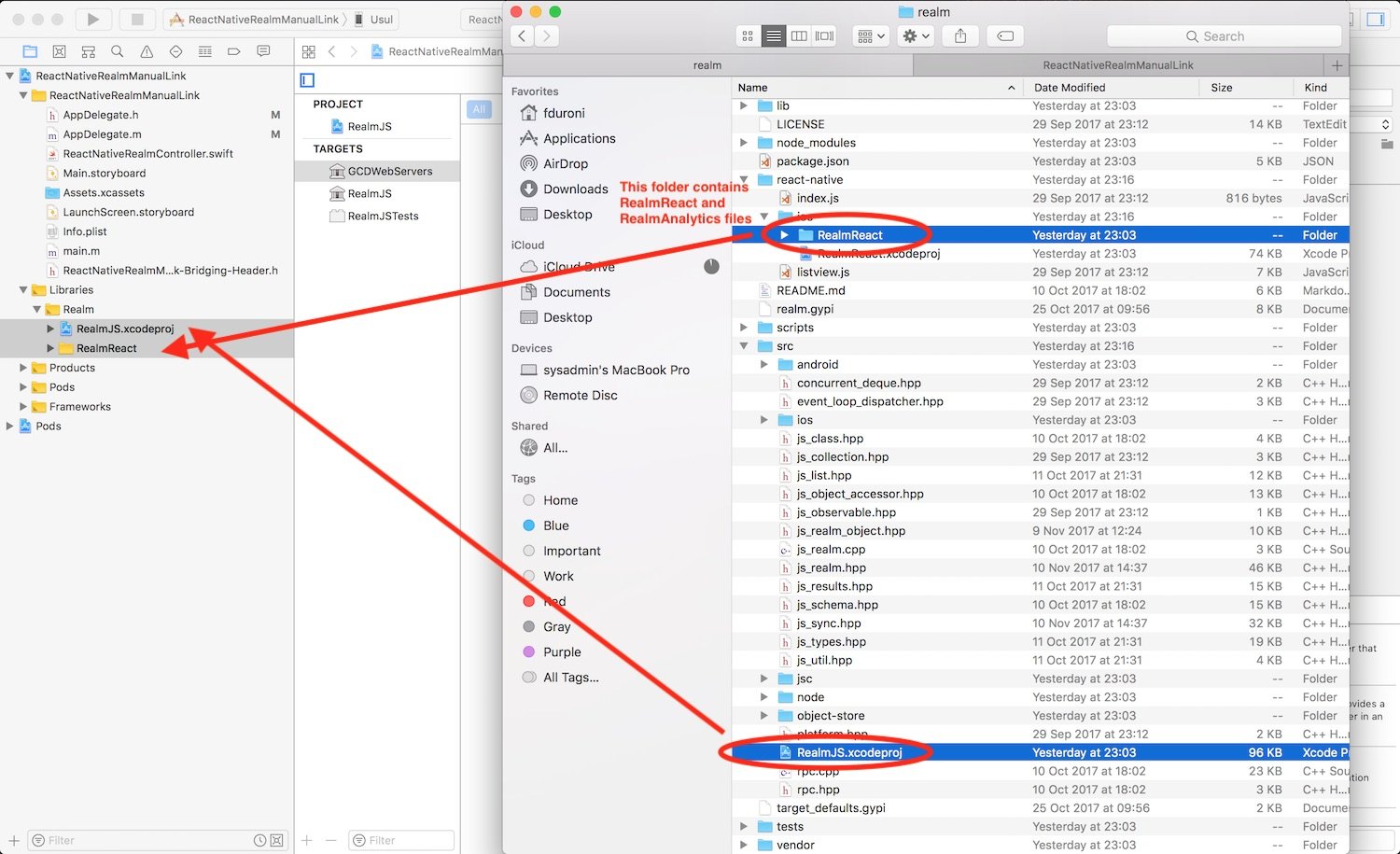
Task: Open the Xcode Report navigator speech-bubble icon
Action: (263, 51)
